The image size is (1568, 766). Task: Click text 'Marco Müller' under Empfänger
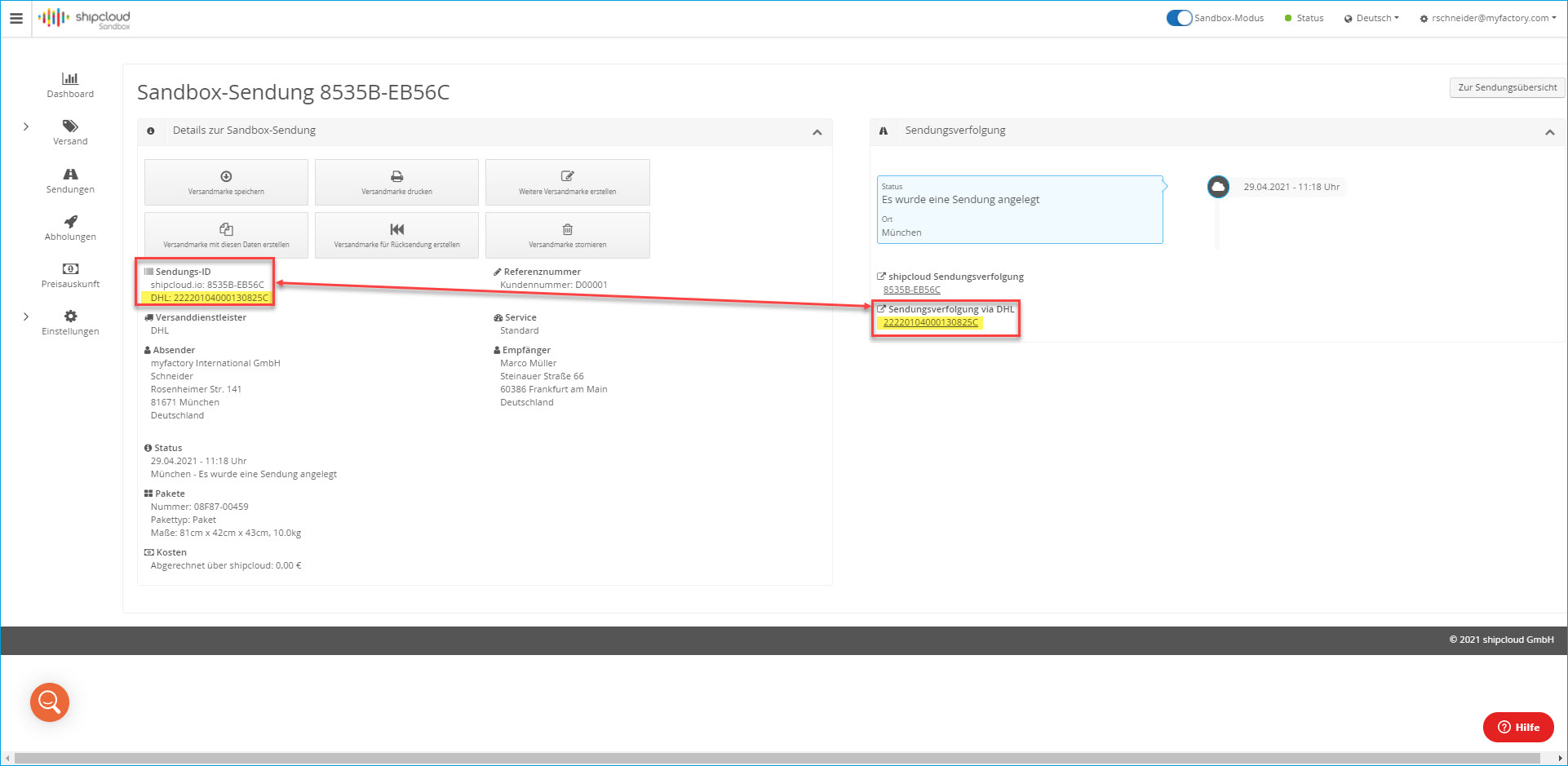pyautogui.click(x=528, y=363)
